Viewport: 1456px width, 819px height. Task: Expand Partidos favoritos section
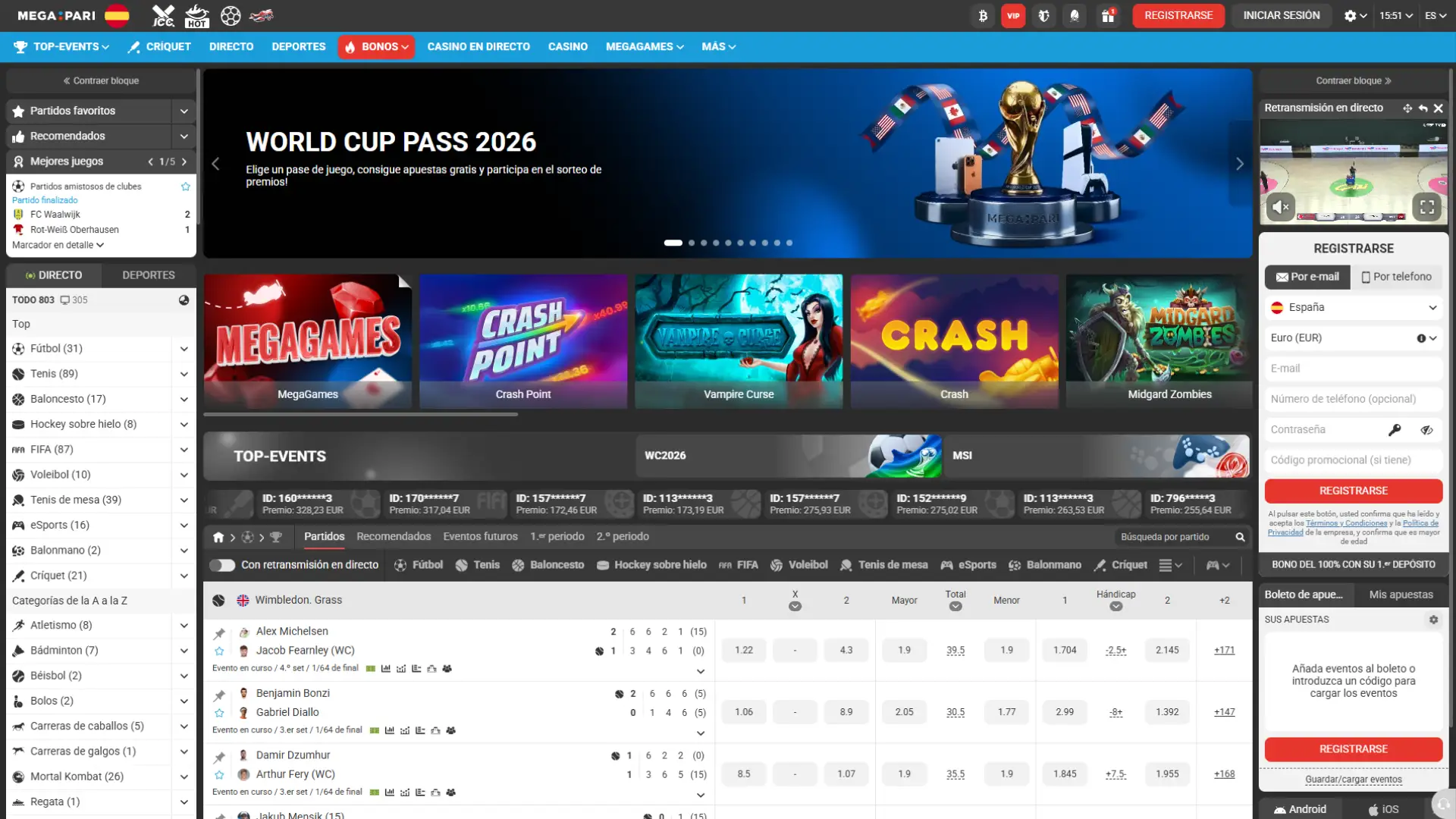click(184, 111)
